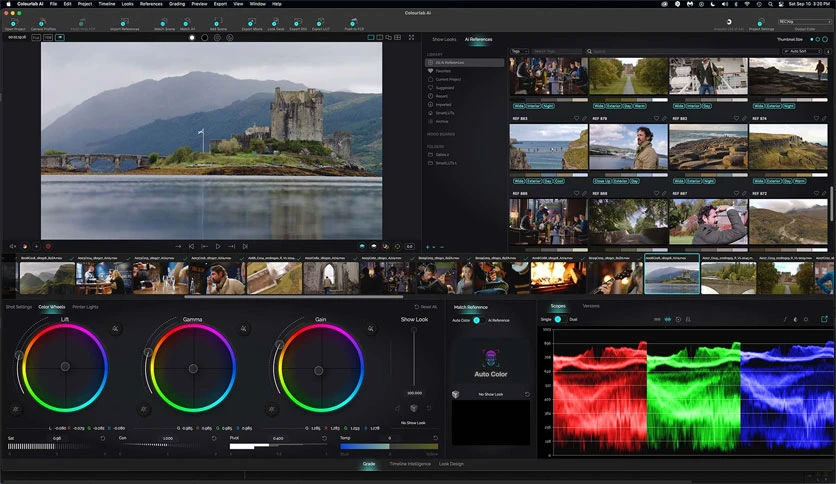Click the Export LUT toolbar icon
The height and width of the screenshot is (484, 836).
320,23
